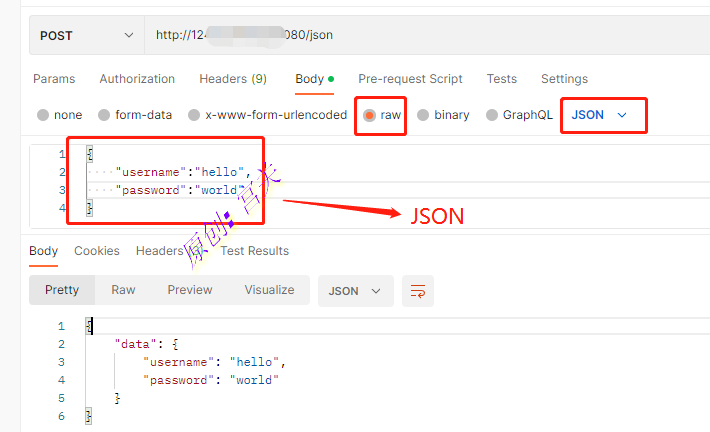Viewport: 710px width, 432px height.
Task: Open the response JSON format dropdown
Action: click(x=355, y=291)
